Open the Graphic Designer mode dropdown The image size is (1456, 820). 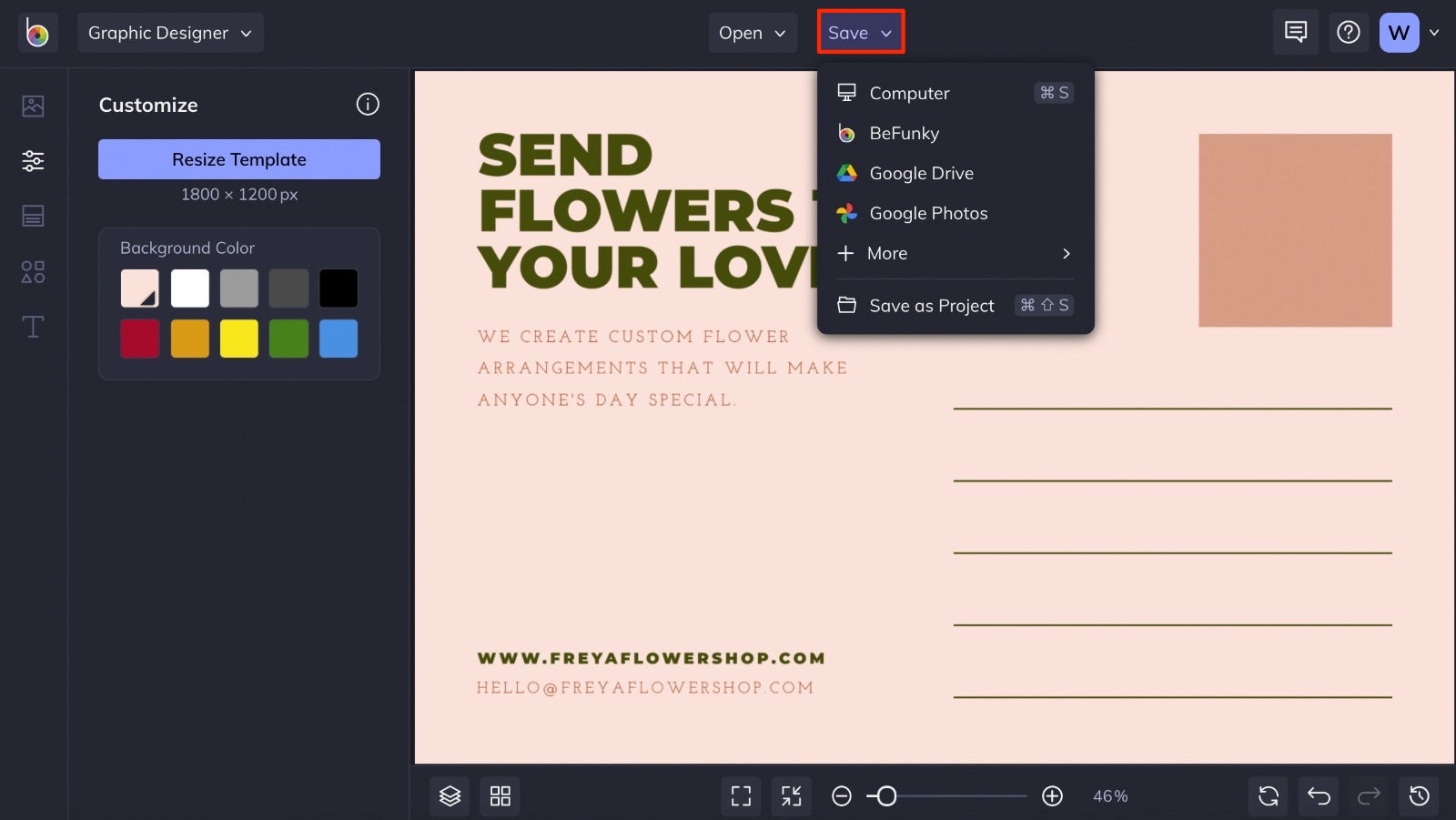pos(170,32)
